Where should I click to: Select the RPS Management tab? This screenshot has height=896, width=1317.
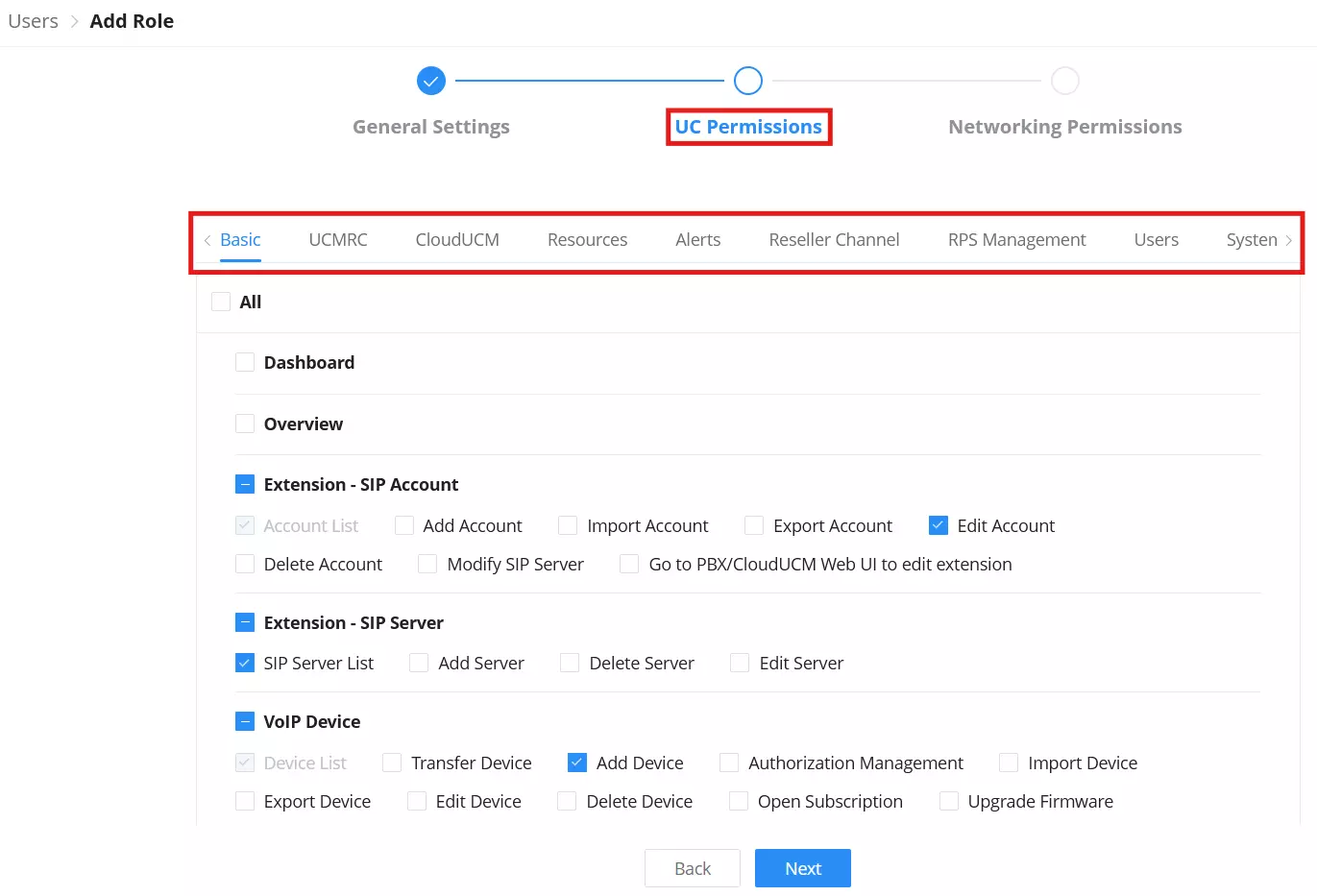(1016, 240)
